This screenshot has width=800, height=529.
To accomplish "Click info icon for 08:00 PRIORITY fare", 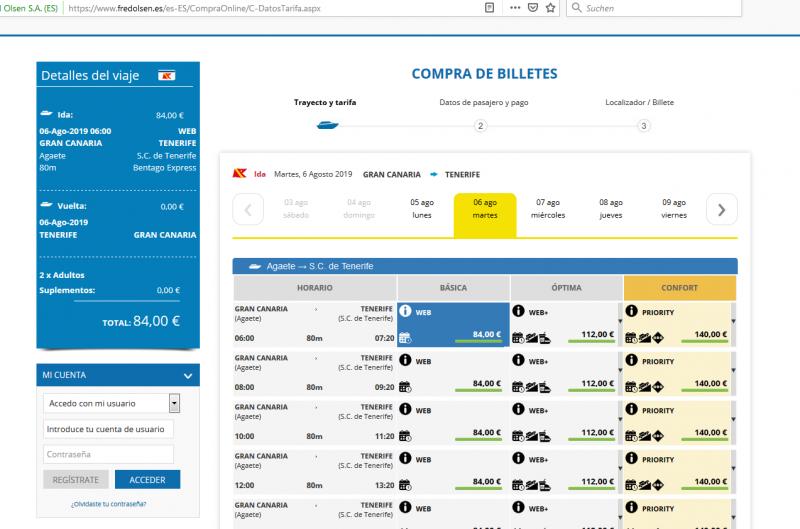I will [x=632, y=360].
